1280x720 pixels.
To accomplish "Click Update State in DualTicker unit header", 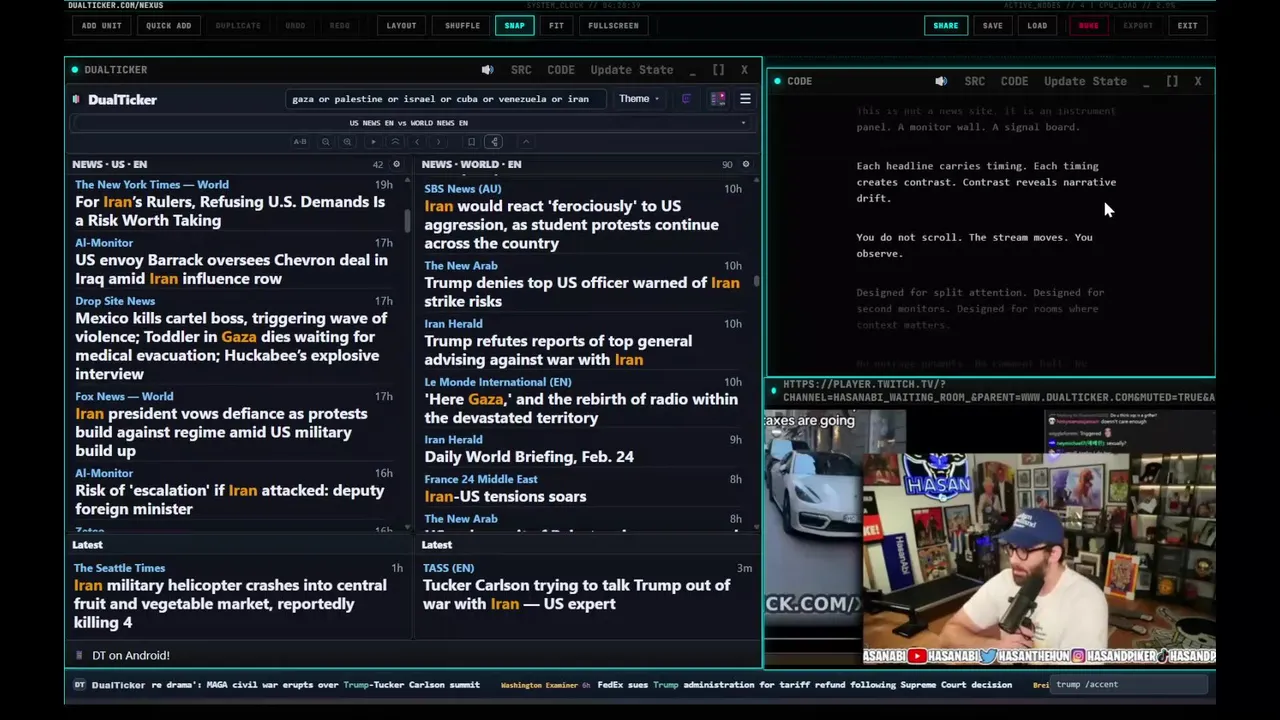I will click(x=632, y=70).
